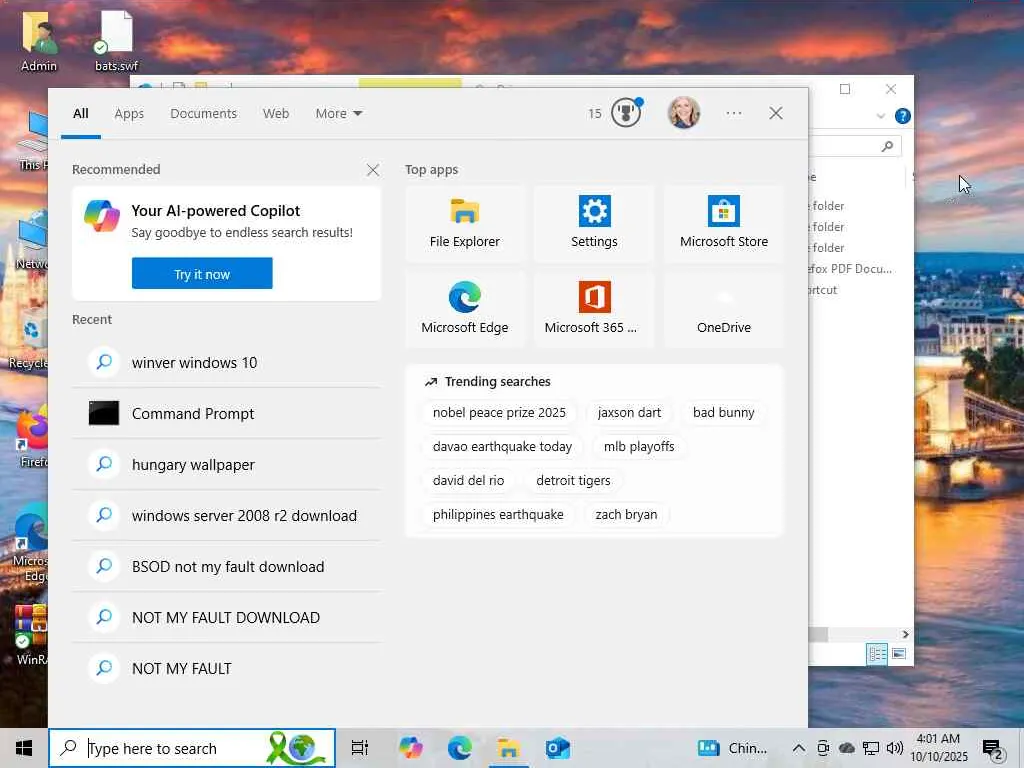
Task: Search trending 'david del rio'
Action: (468, 481)
